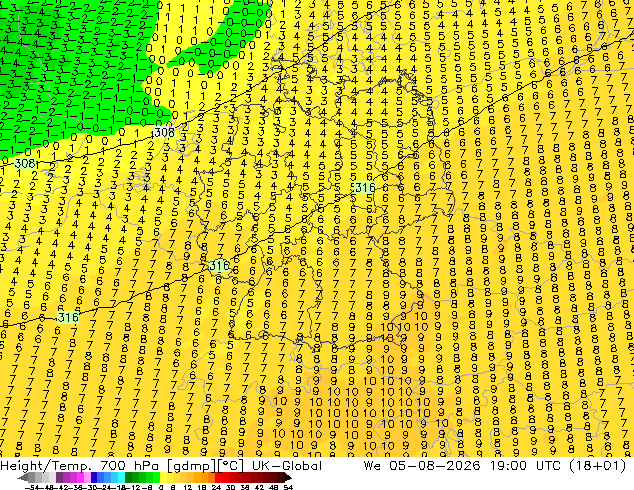The width and height of the screenshot is (634, 490).
Task: Click the dark green swatch at legend value -12
Action: [129, 477]
